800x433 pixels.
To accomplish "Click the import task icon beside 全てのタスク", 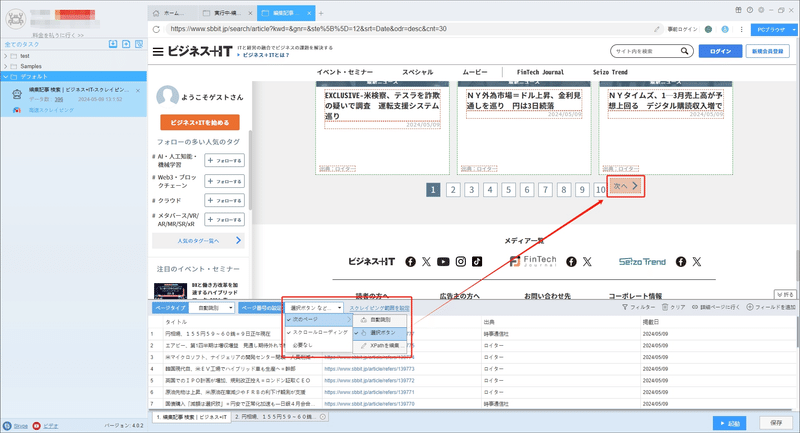I will pos(113,44).
